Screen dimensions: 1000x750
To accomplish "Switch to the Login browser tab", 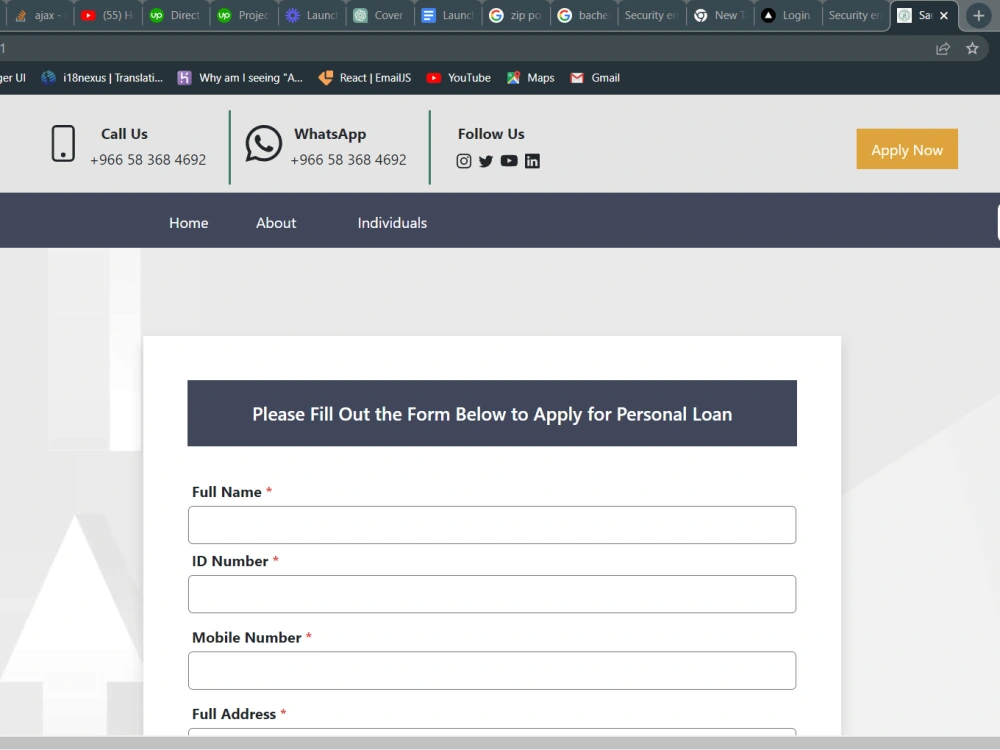I will [787, 15].
